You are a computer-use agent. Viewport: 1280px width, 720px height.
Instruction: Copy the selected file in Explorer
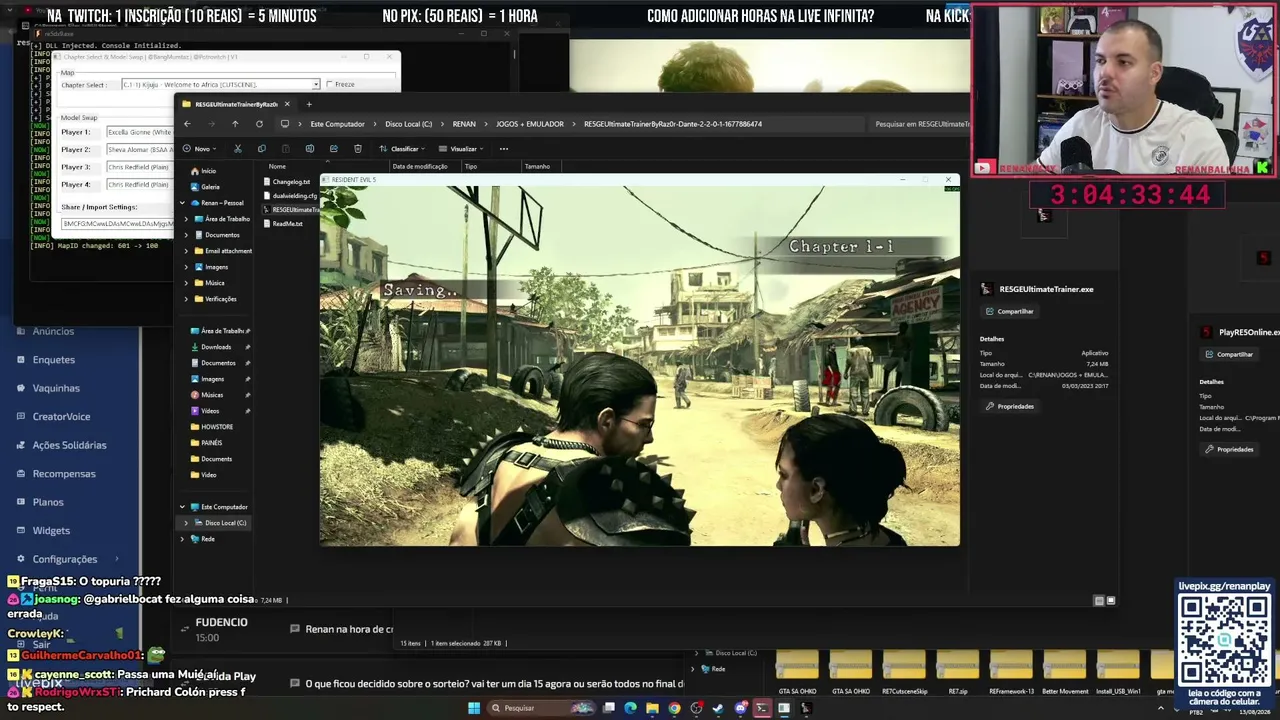pyautogui.click(x=261, y=149)
